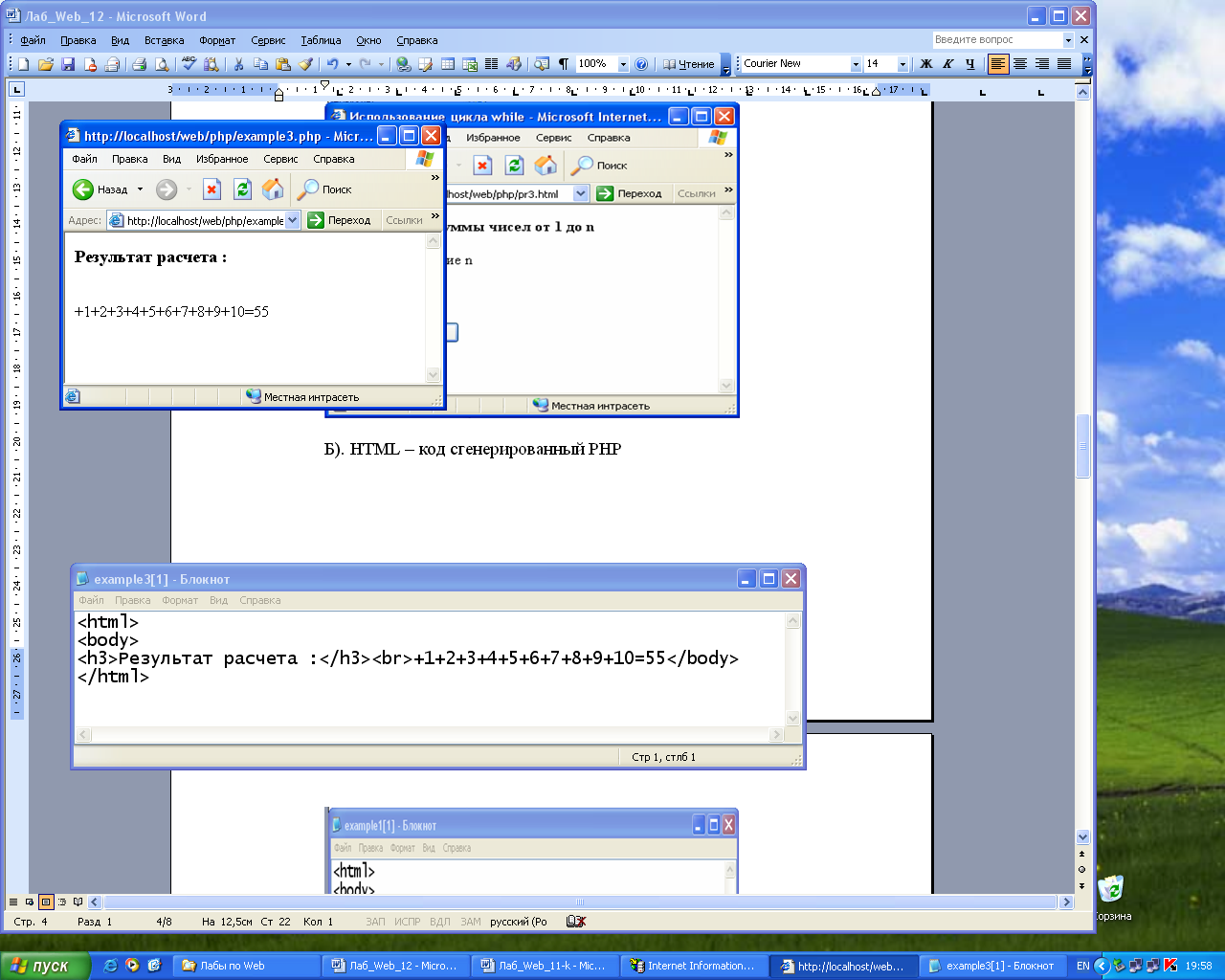Send the document by e-mail with the envelope icon

pos(112,64)
